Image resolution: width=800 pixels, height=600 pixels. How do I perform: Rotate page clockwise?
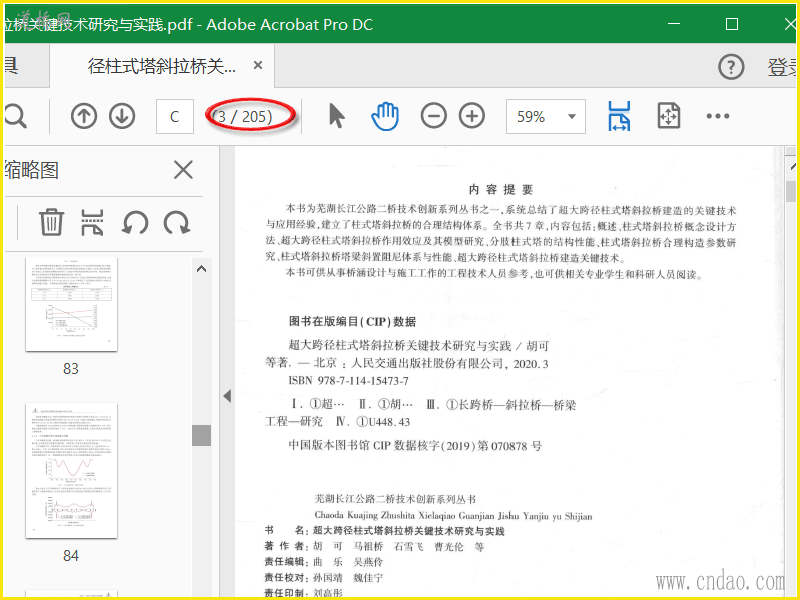177,222
